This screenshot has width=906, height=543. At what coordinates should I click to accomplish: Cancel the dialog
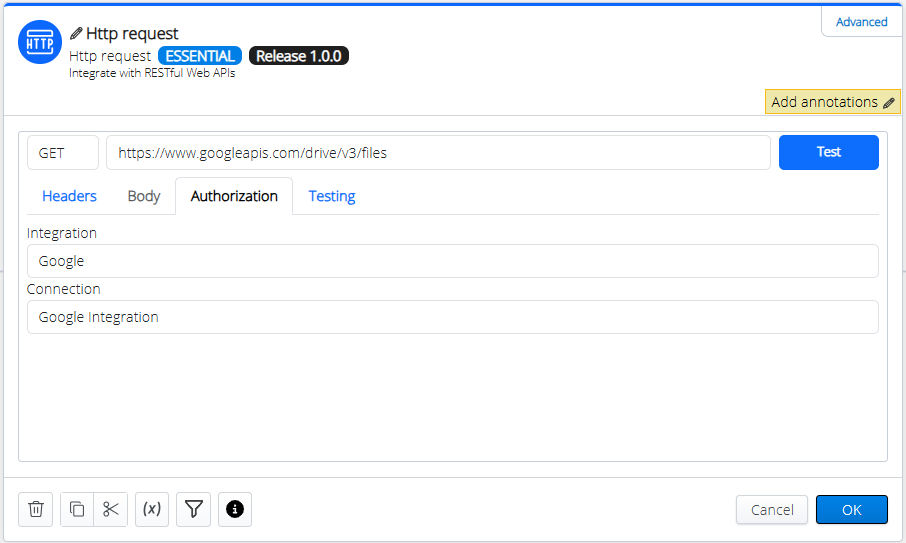[771, 509]
